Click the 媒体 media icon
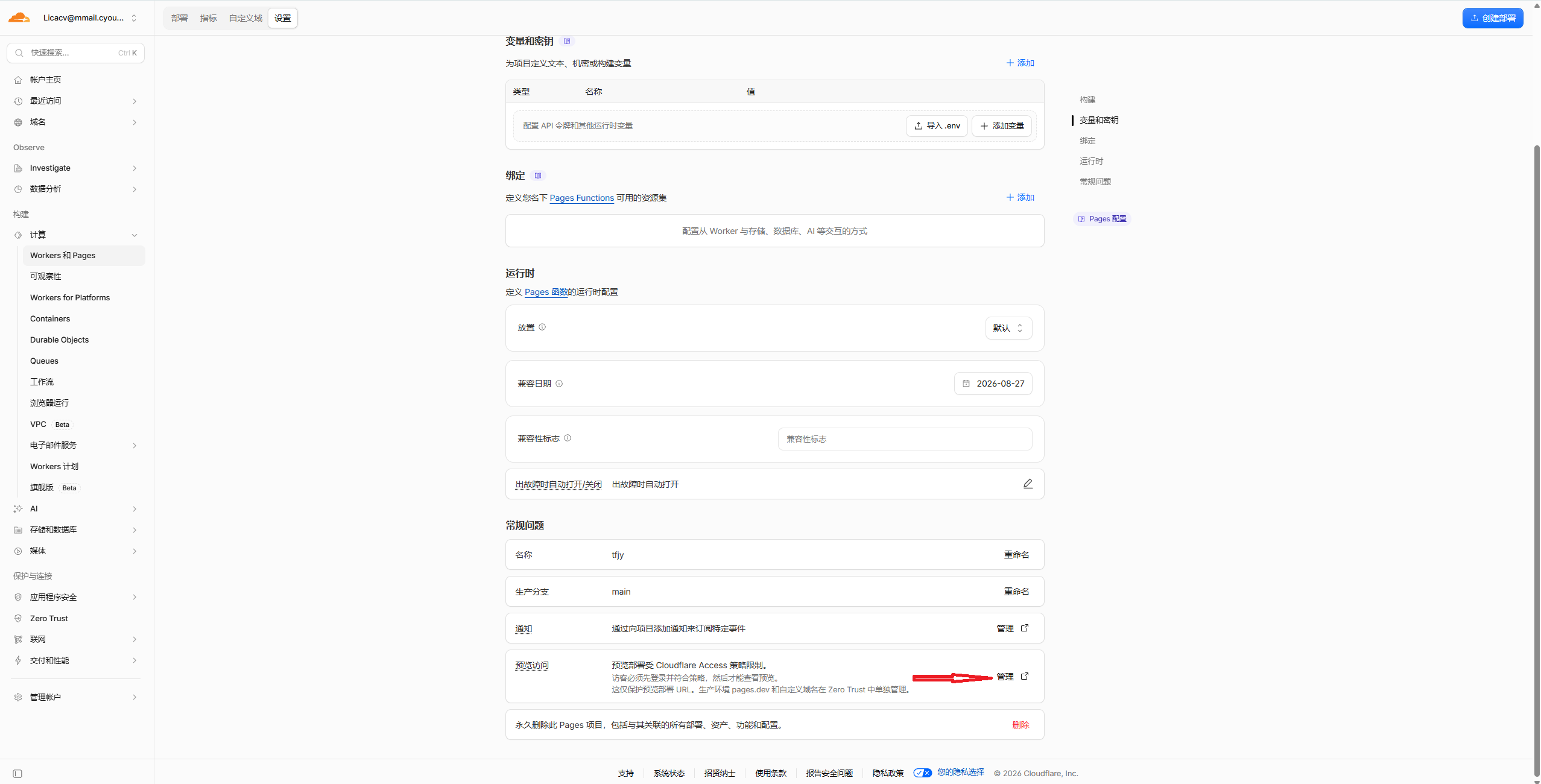 [x=18, y=551]
